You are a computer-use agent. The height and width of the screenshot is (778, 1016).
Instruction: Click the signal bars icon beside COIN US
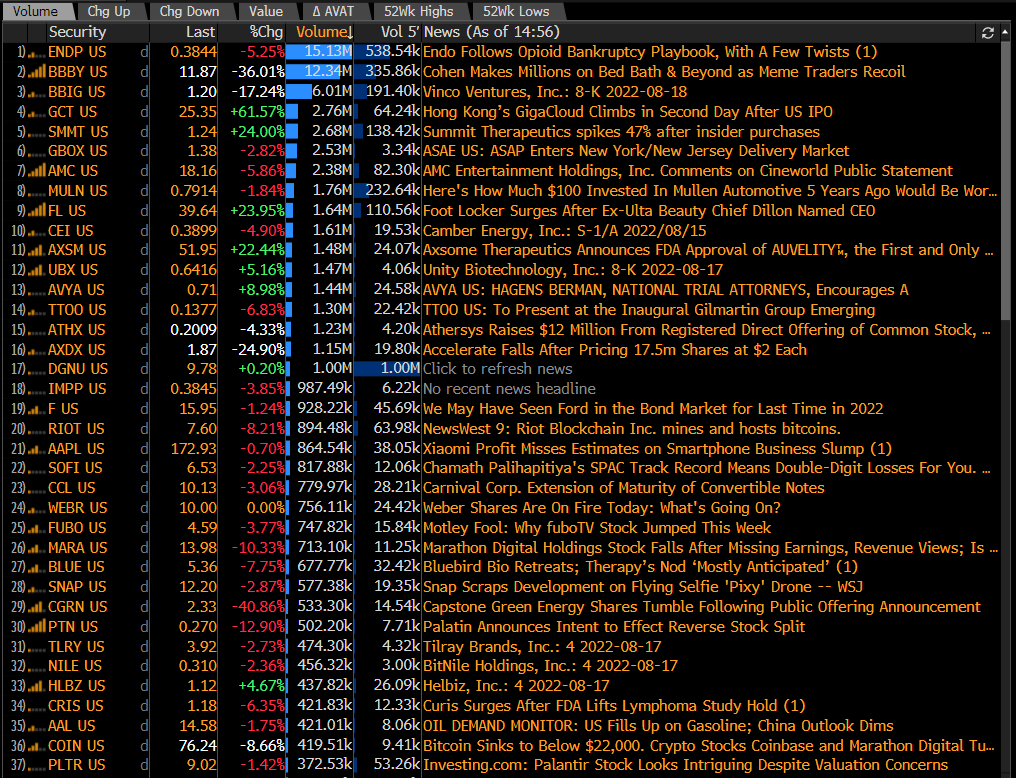(x=36, y=746)
